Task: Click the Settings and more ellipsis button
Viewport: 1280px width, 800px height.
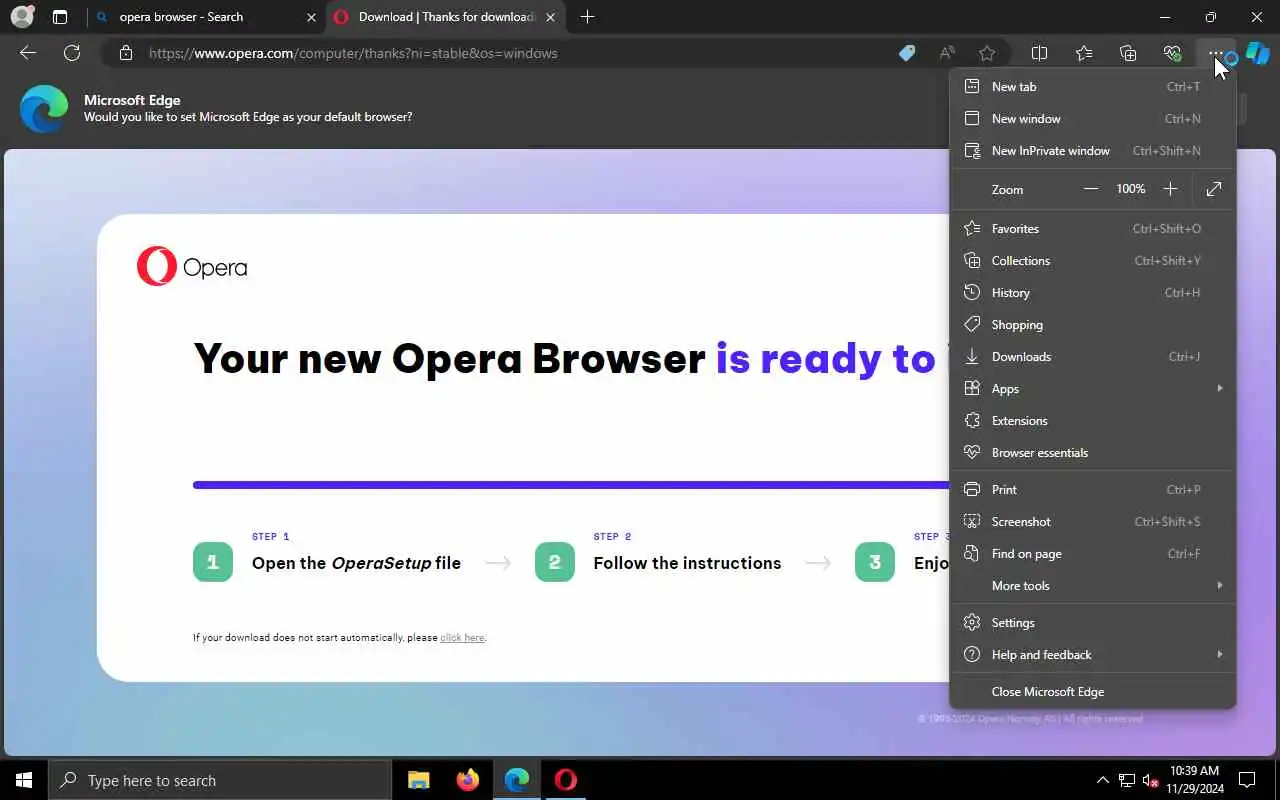Action: pos(1216,53)
